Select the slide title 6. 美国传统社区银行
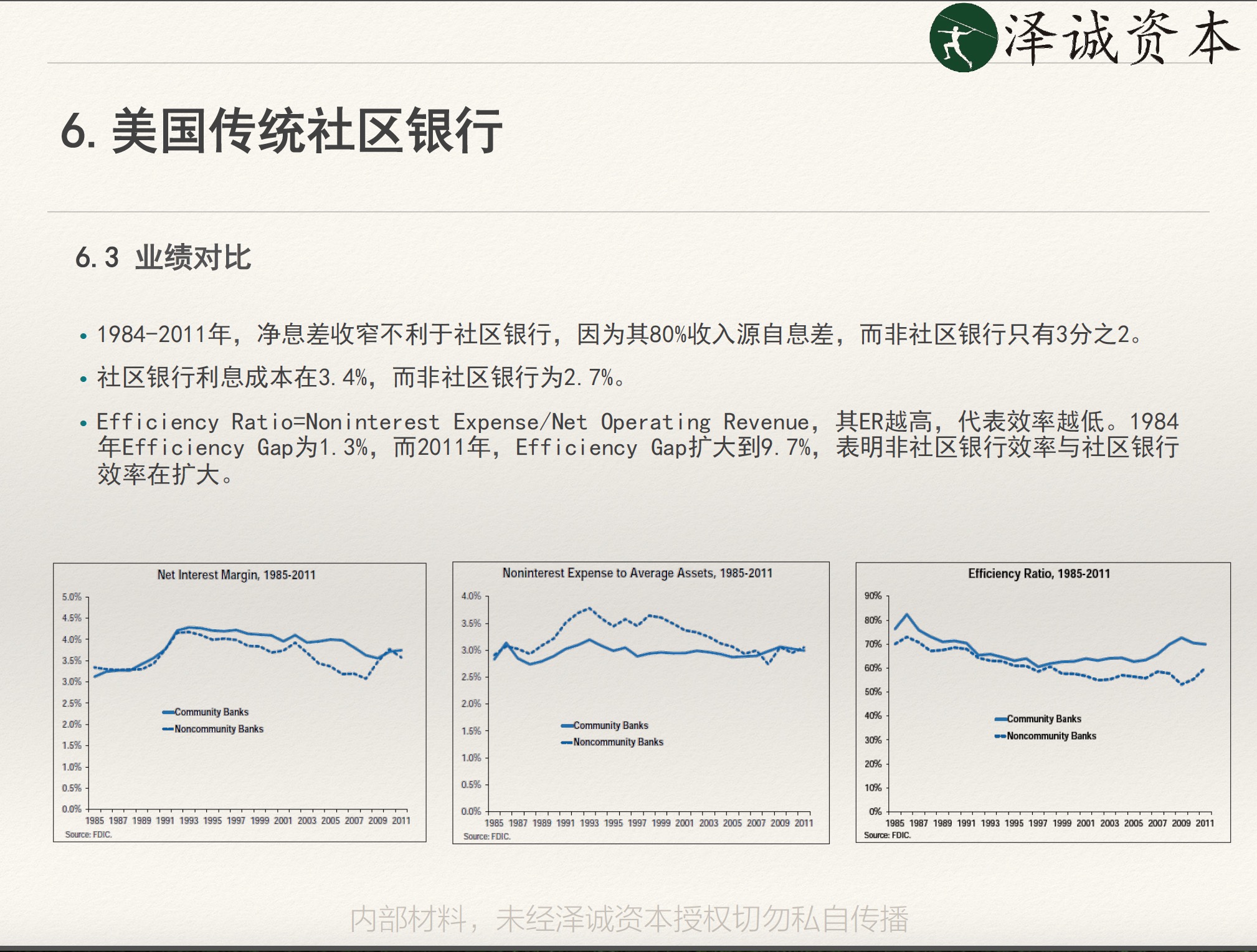The image size is (1257, 952). coord(282,130)
